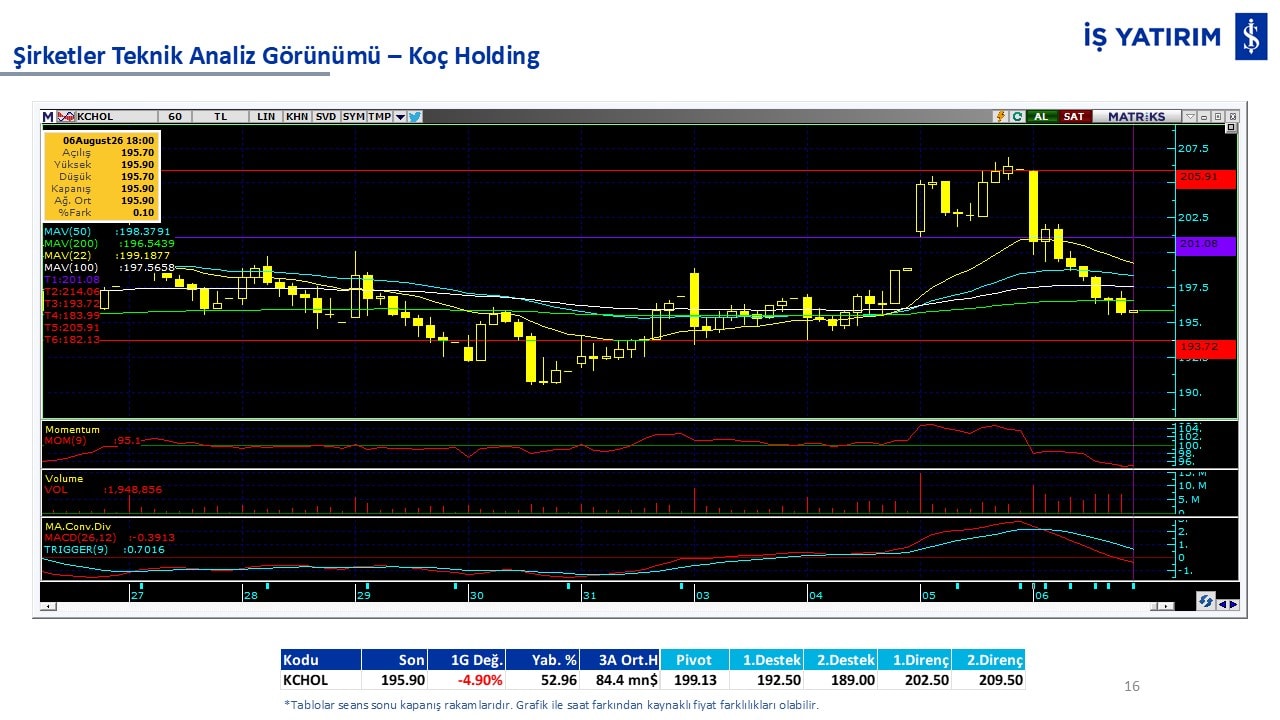Click the 1.Destek column header

(x=766, y=660)
